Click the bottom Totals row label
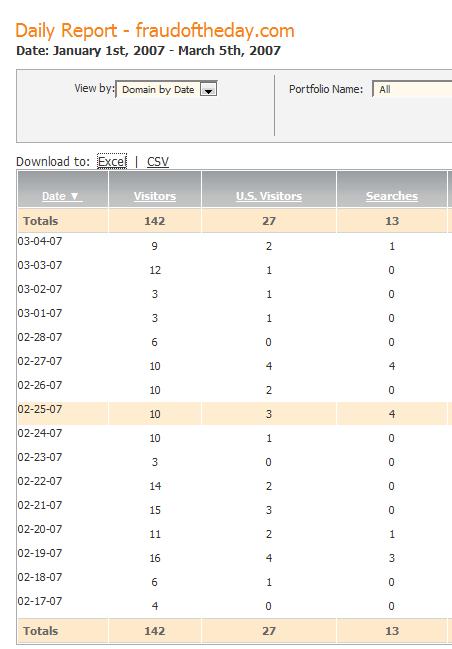Screen dimensions: 452x649 coord(41,631)
